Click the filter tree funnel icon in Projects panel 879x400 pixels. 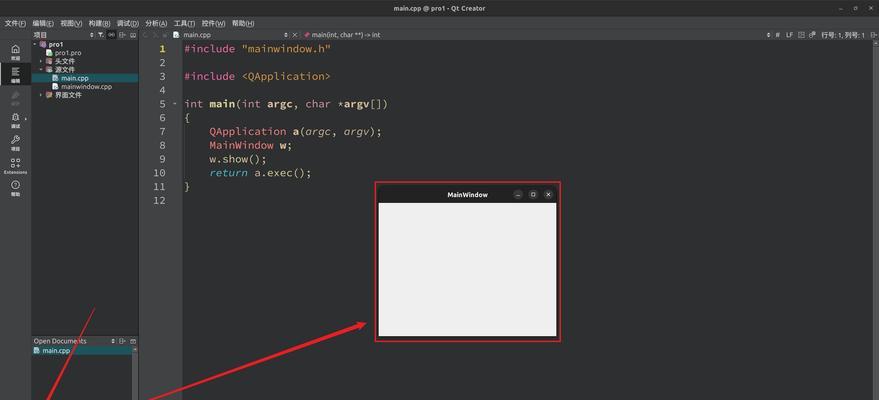[100, 35]
